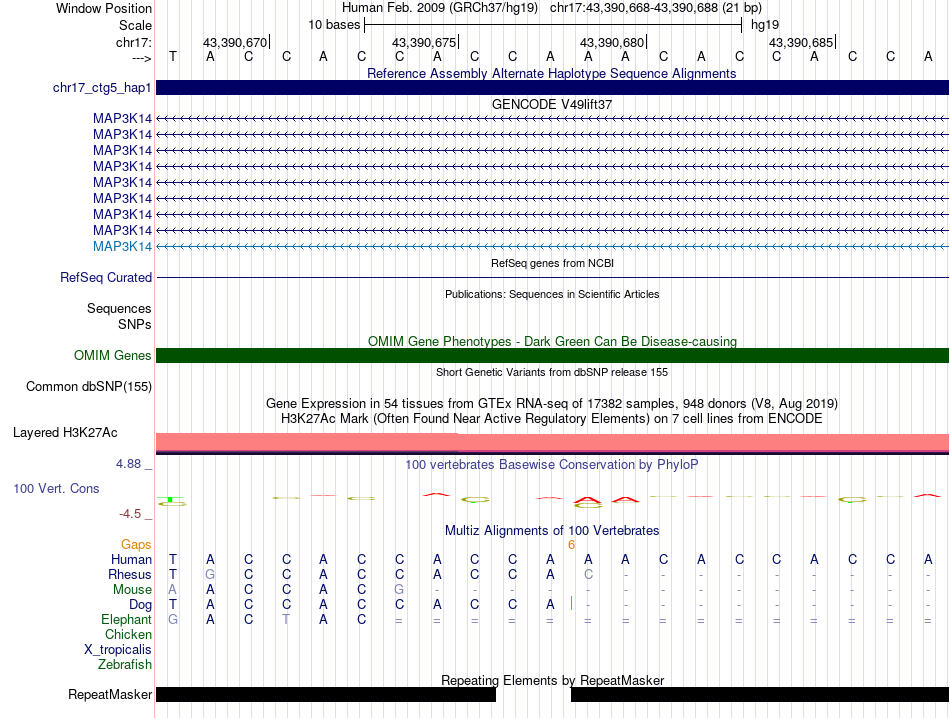Image resolution: width=950 pixels, height=718 pixels.
Task: Click the pink H3K27Ac signal band
Action: pyautogui.click(x=553, y=443)
